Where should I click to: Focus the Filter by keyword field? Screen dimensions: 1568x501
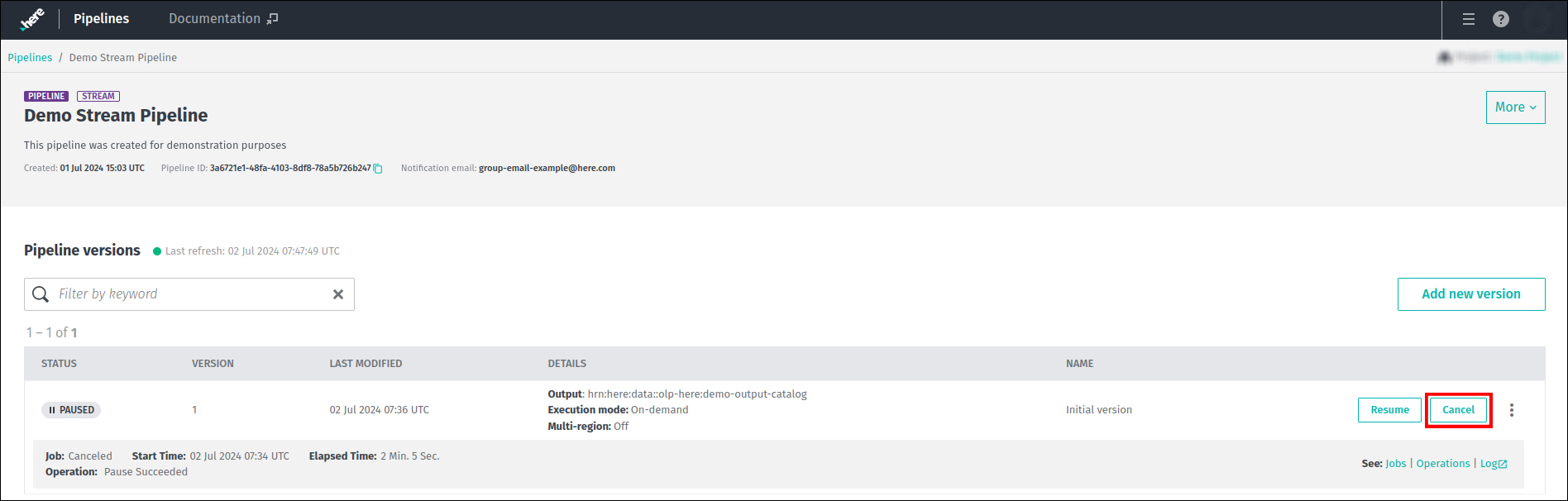tap(189, 294)
